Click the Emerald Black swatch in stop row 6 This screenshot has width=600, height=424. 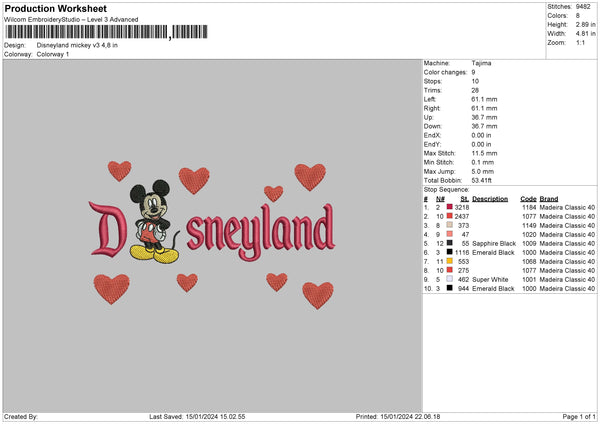[450, 252]
